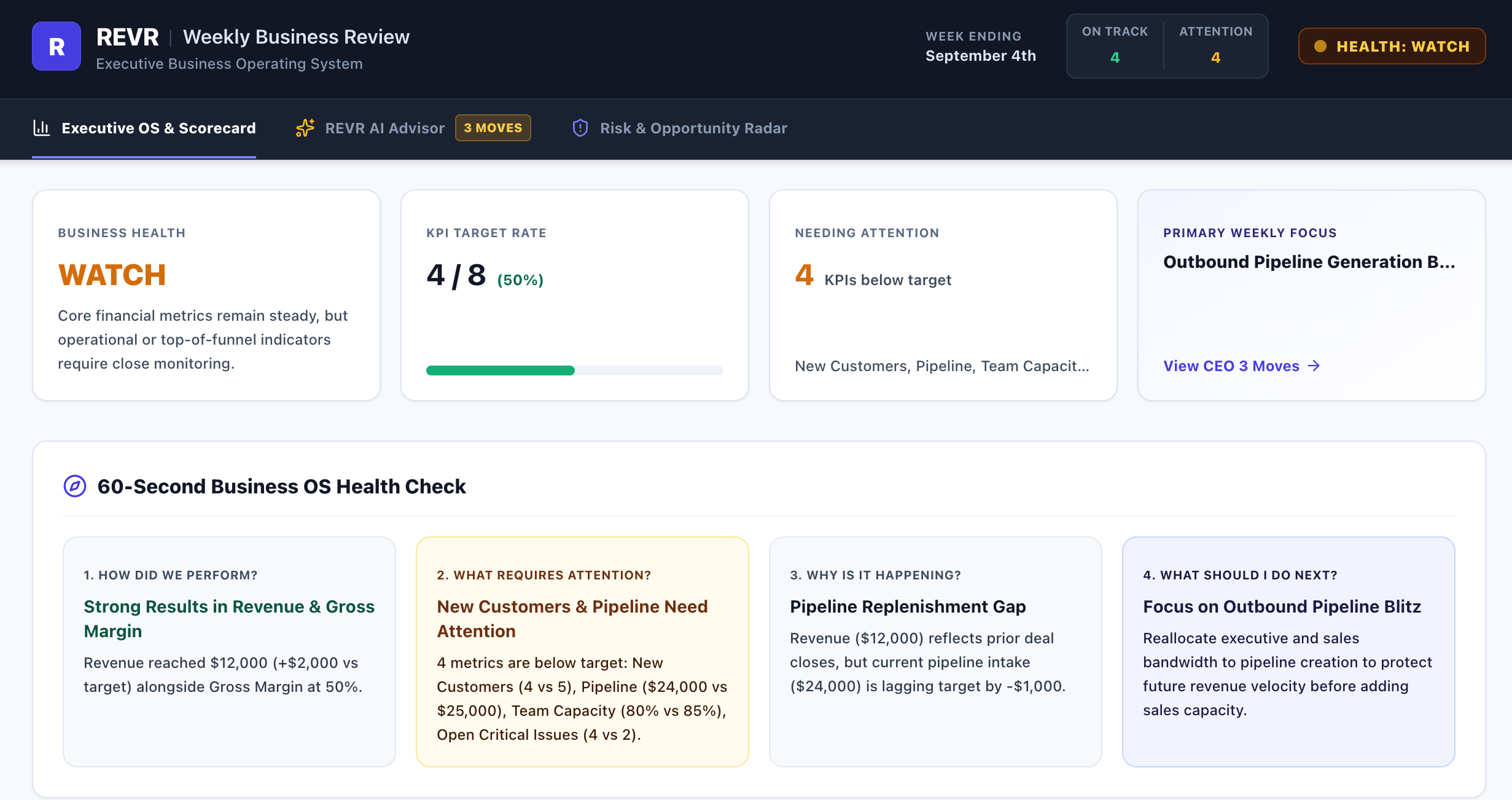Click the 4 / 8 KPI rate value

456,275
